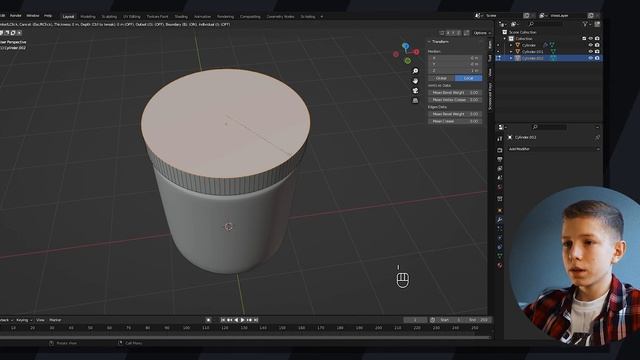Click the properties editor search field
The image size is (640, 360).
tap(550, 127)
